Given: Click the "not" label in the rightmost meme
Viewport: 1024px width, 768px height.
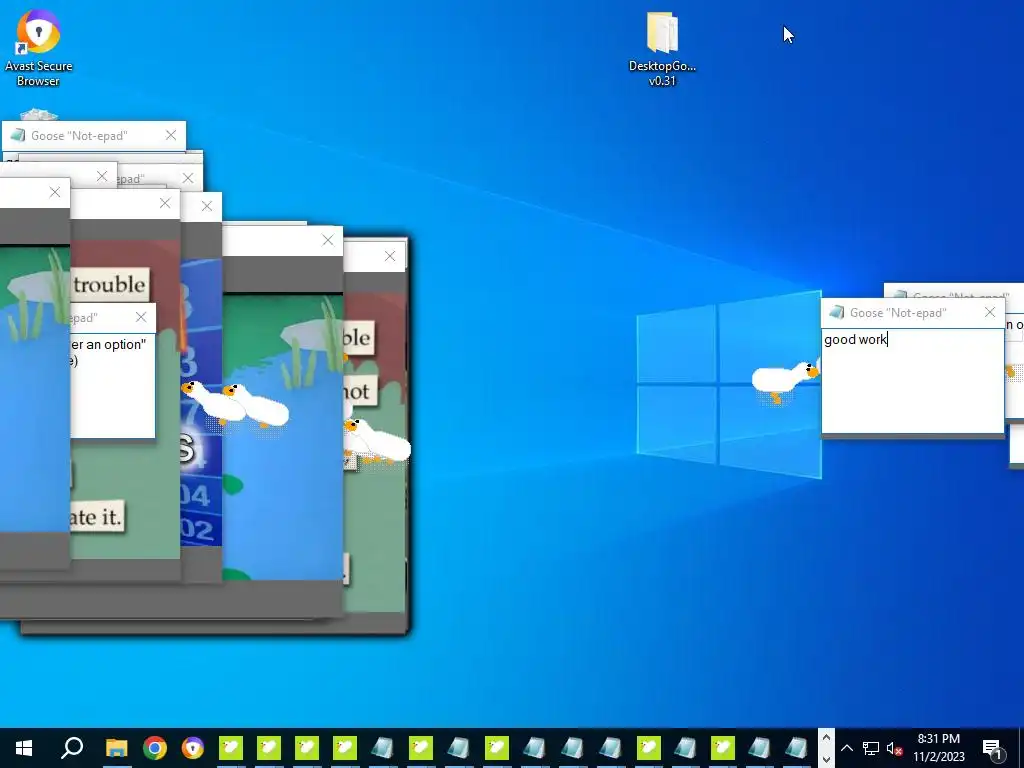Looking at the screenshot, I should [x=359, y=391].
